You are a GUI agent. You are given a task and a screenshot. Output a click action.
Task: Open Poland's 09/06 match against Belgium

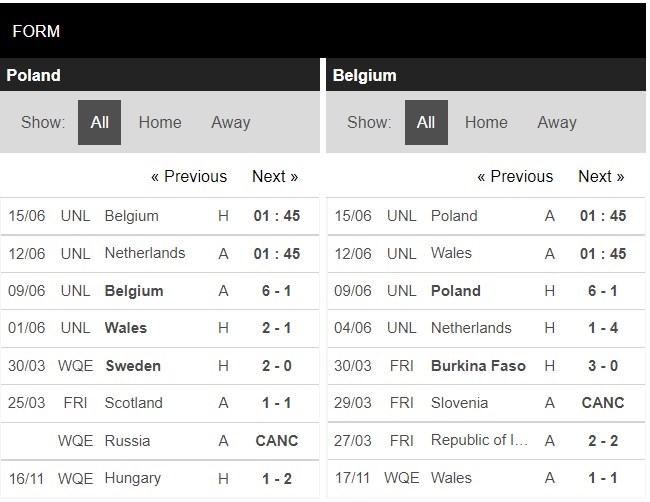pyautogui.click(x=160, y=291)
